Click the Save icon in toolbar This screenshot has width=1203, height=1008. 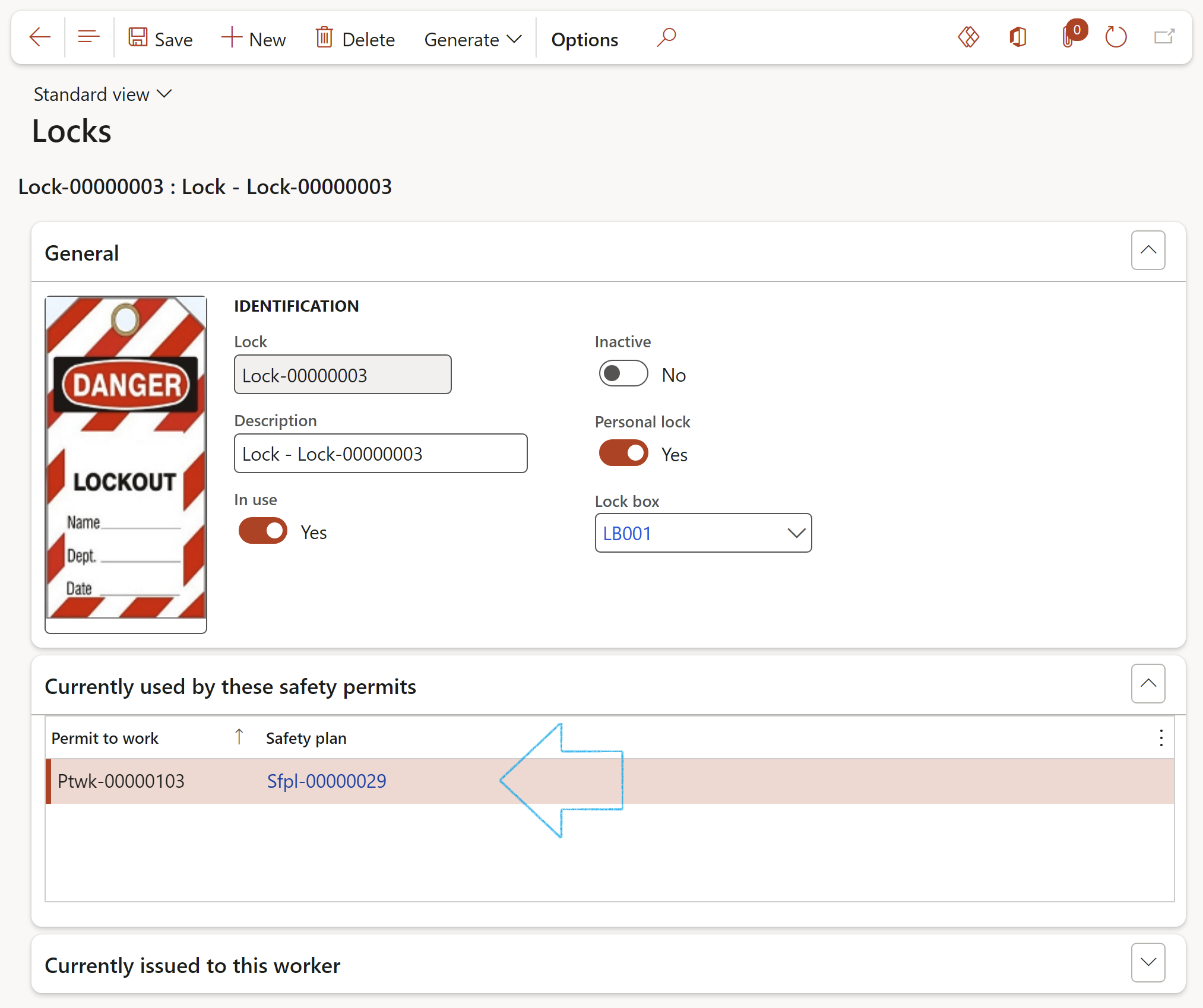[140, 39]
